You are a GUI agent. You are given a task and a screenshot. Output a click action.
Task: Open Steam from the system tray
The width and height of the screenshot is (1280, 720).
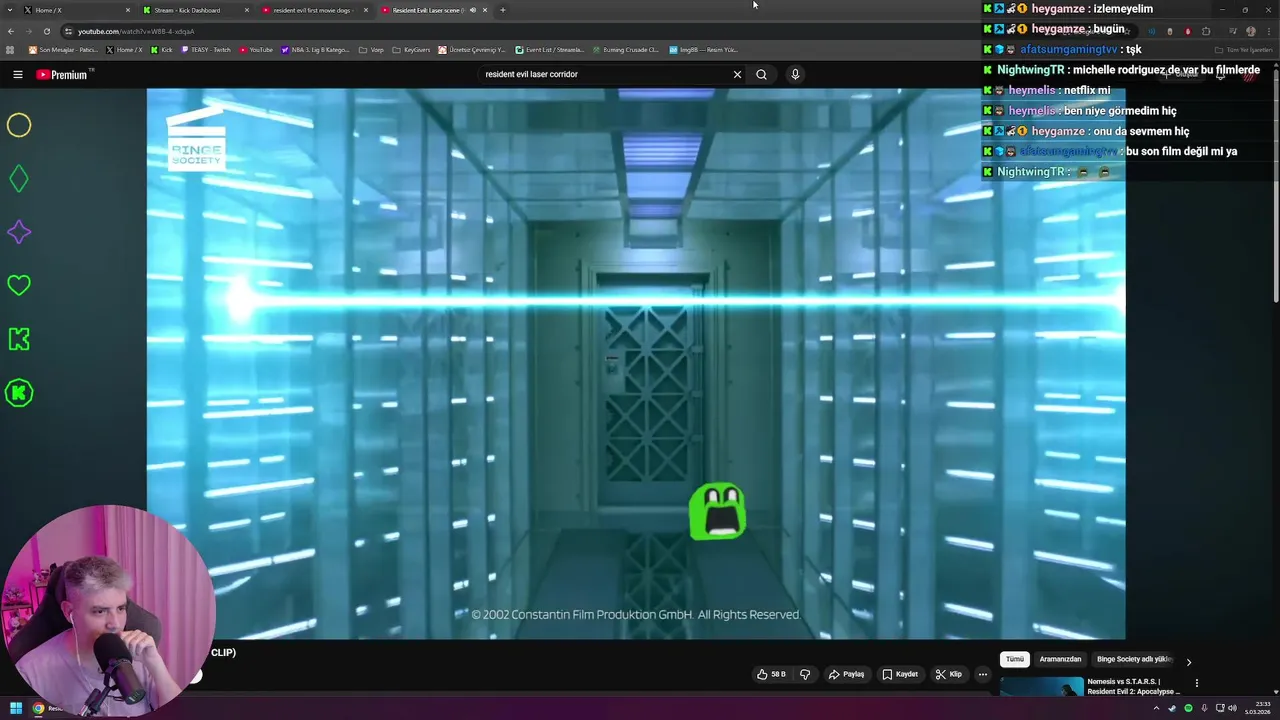[1172, 708]
